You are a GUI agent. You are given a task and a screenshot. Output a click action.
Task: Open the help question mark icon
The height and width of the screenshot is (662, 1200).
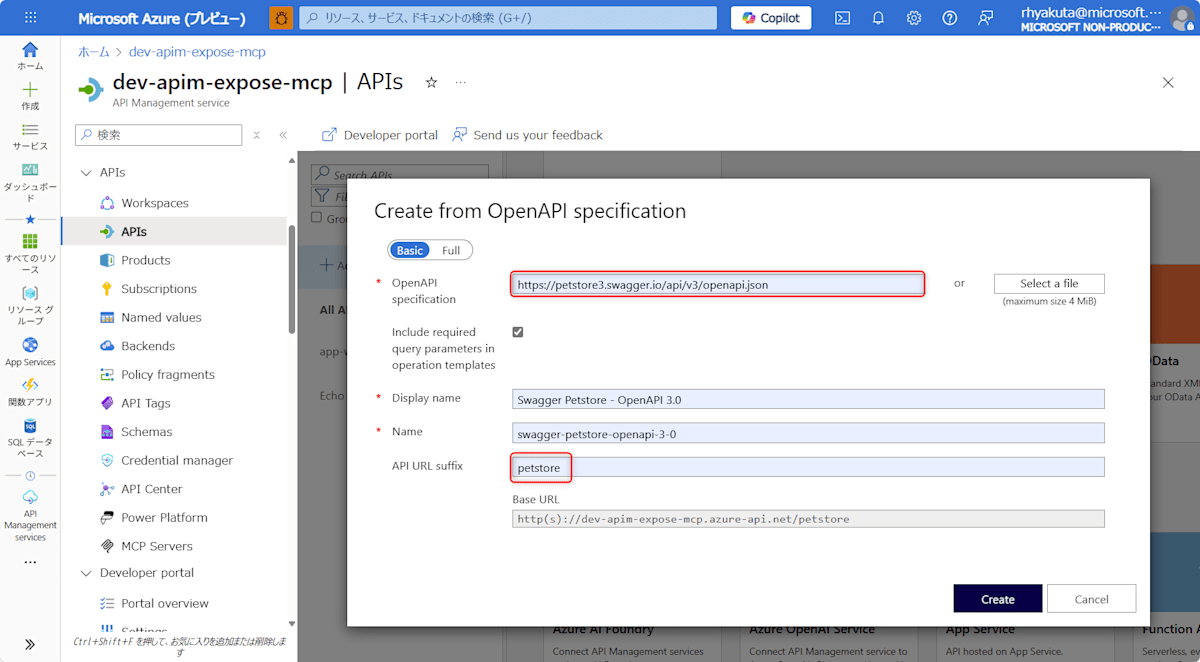[950, 18]
